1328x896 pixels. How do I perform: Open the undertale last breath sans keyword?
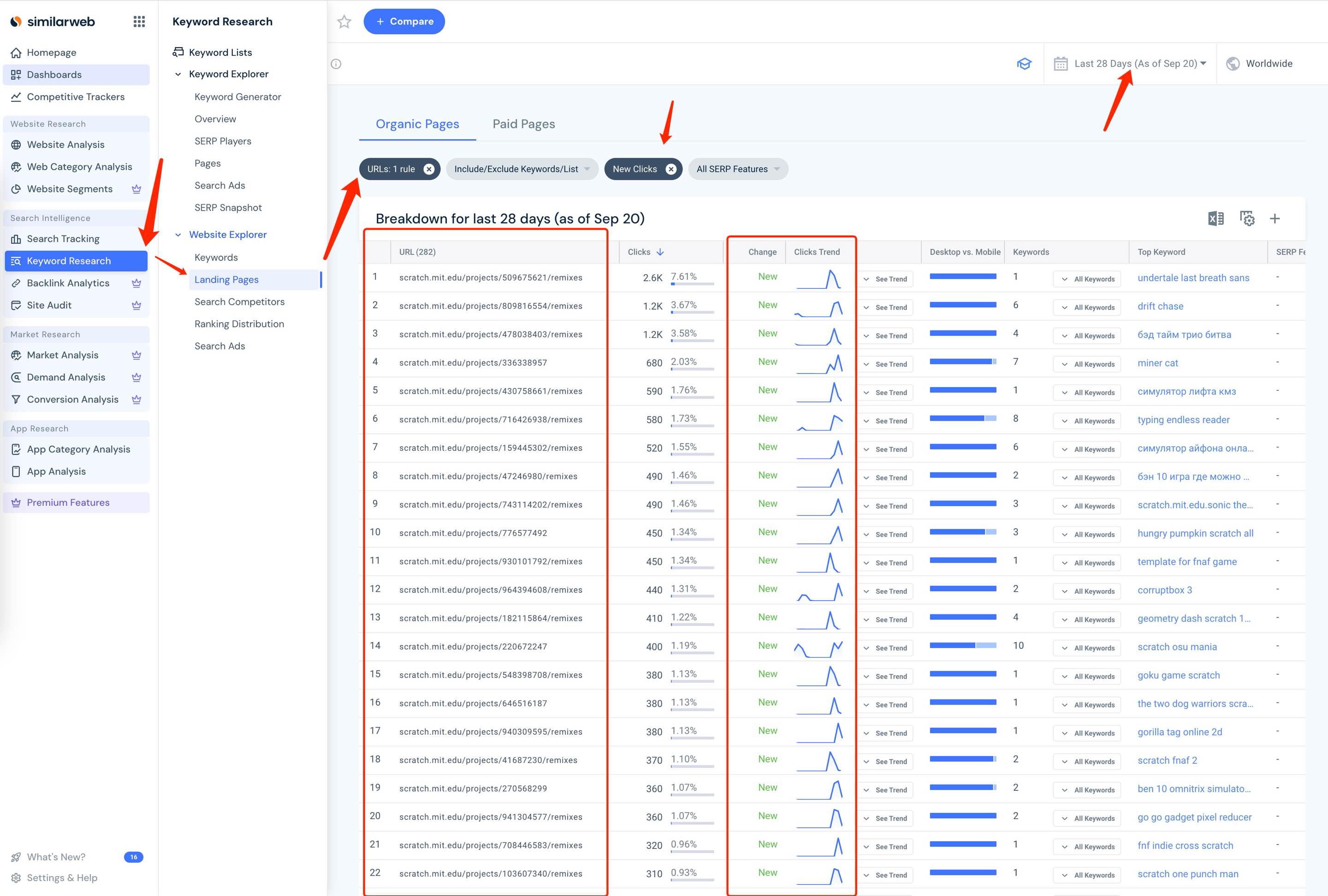click(1193, 278)
